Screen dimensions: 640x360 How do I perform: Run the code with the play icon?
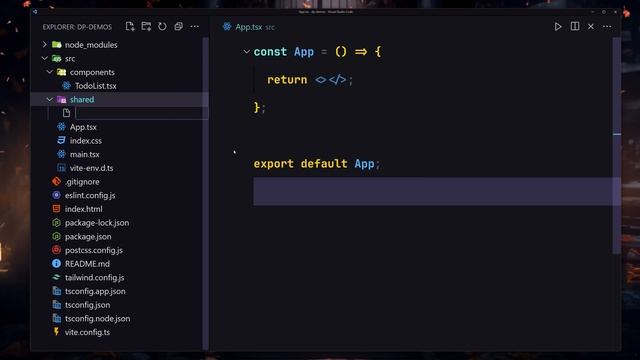558,27
